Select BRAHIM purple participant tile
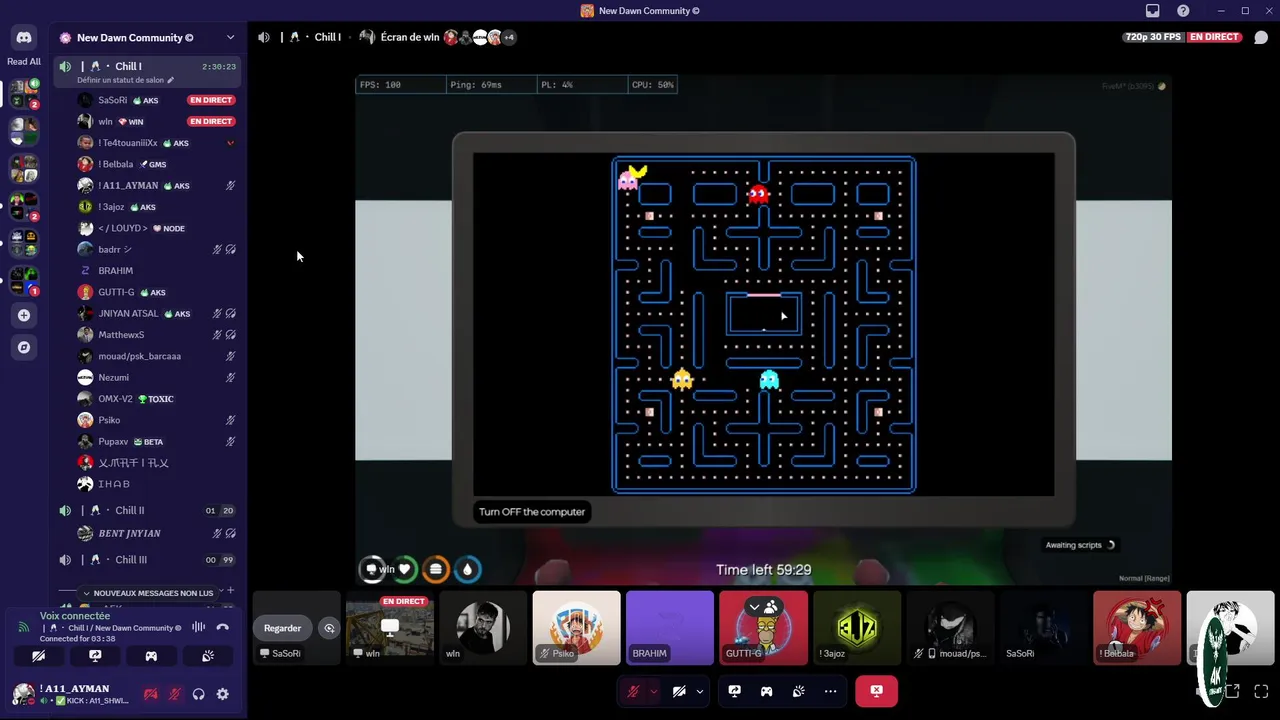Viewport: 1280px width, 720px height. (670, 628)
